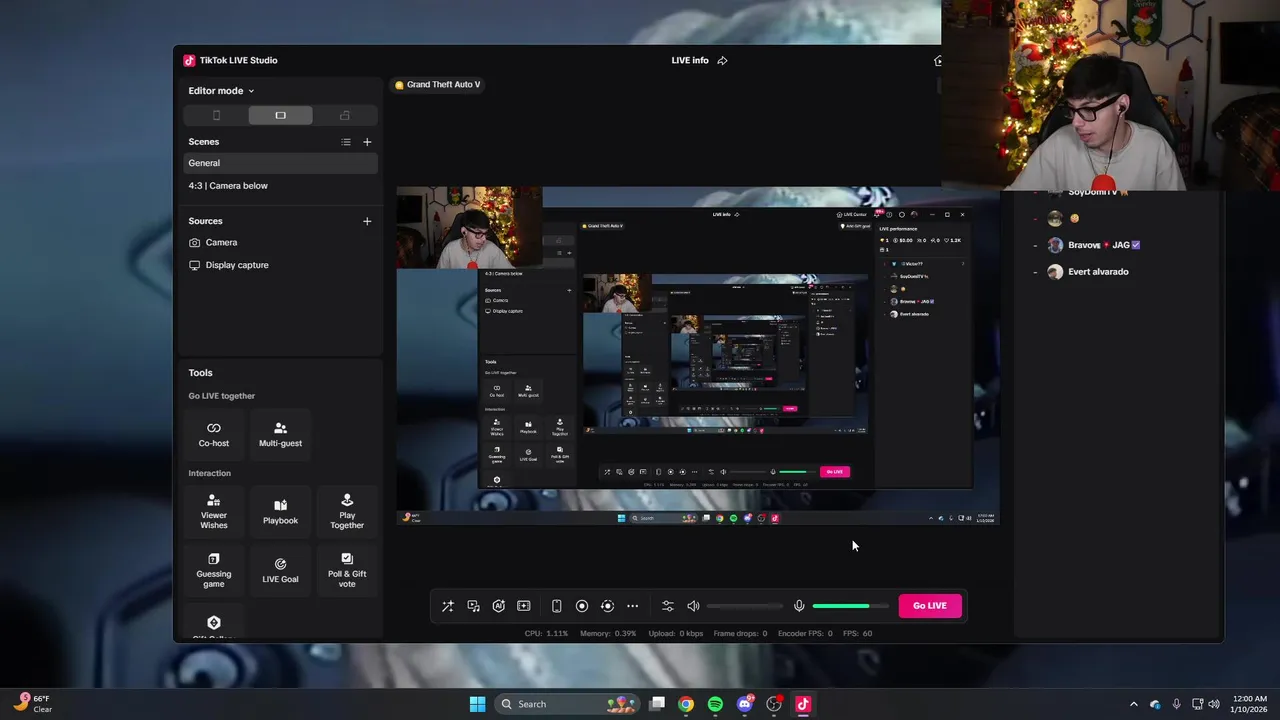1280x720 pixels.
Task: Open the LIVE Goal tool
Action: (x=280, y=570)
